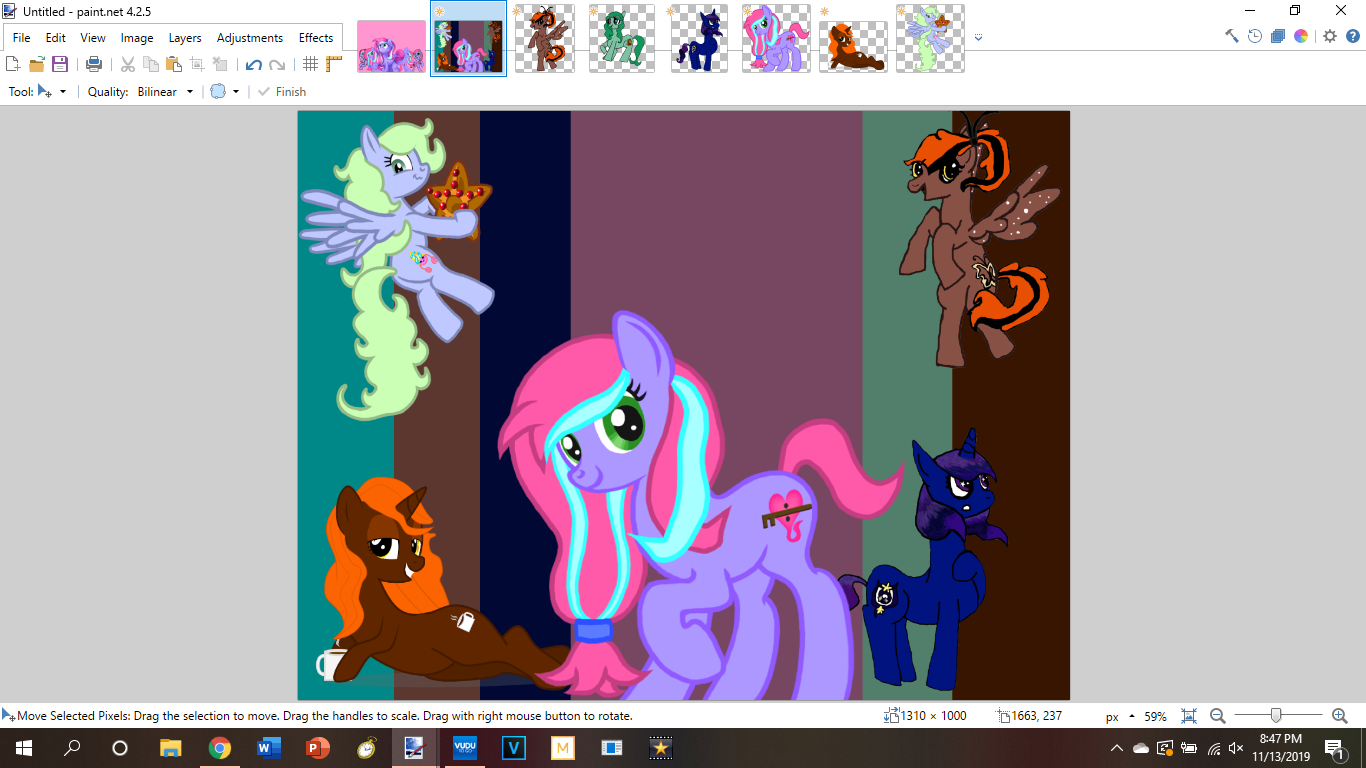Toggle the Colors window wheel icon

click(1301, 36)
